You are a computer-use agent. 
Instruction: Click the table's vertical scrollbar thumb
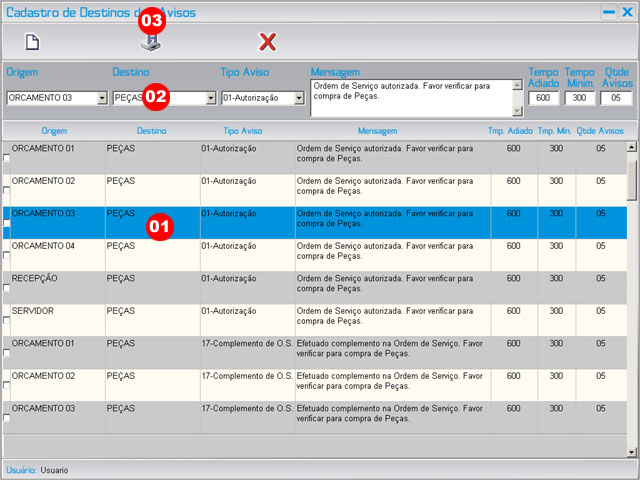click(x=631, y=178)
